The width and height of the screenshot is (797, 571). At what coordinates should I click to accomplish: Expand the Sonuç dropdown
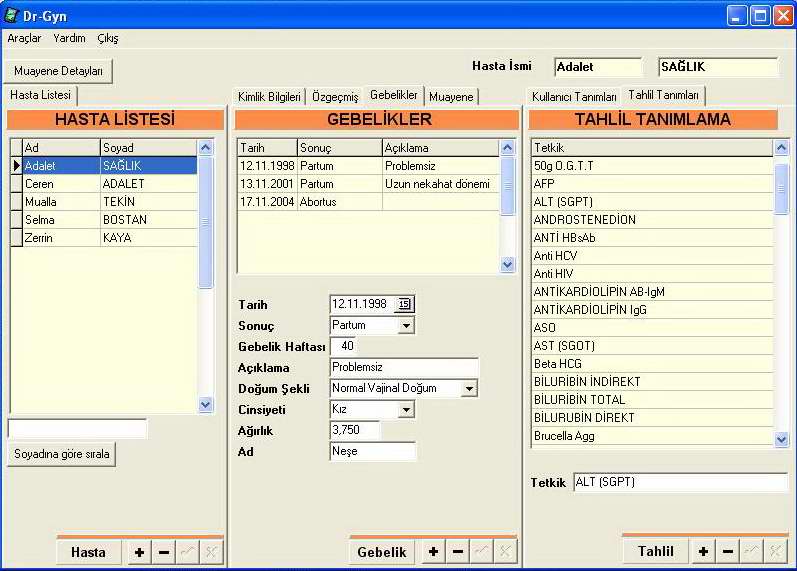click(405, 326)
